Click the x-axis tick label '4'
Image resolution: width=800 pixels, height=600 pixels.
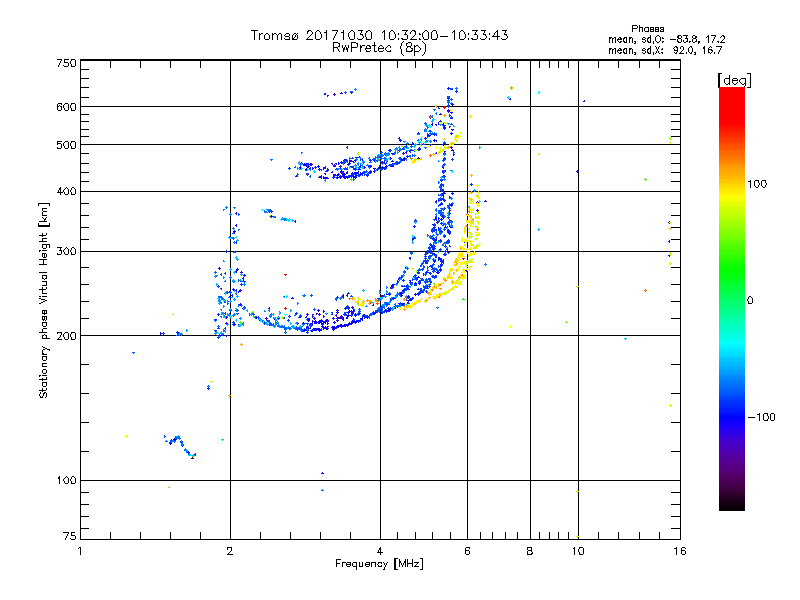click(380, 551)
